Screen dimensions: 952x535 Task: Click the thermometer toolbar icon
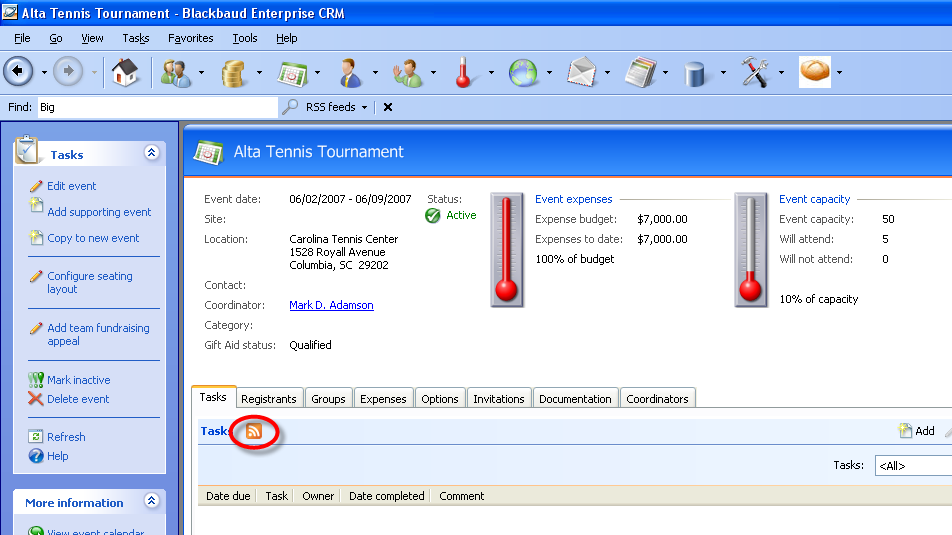(x=463, y=72)
